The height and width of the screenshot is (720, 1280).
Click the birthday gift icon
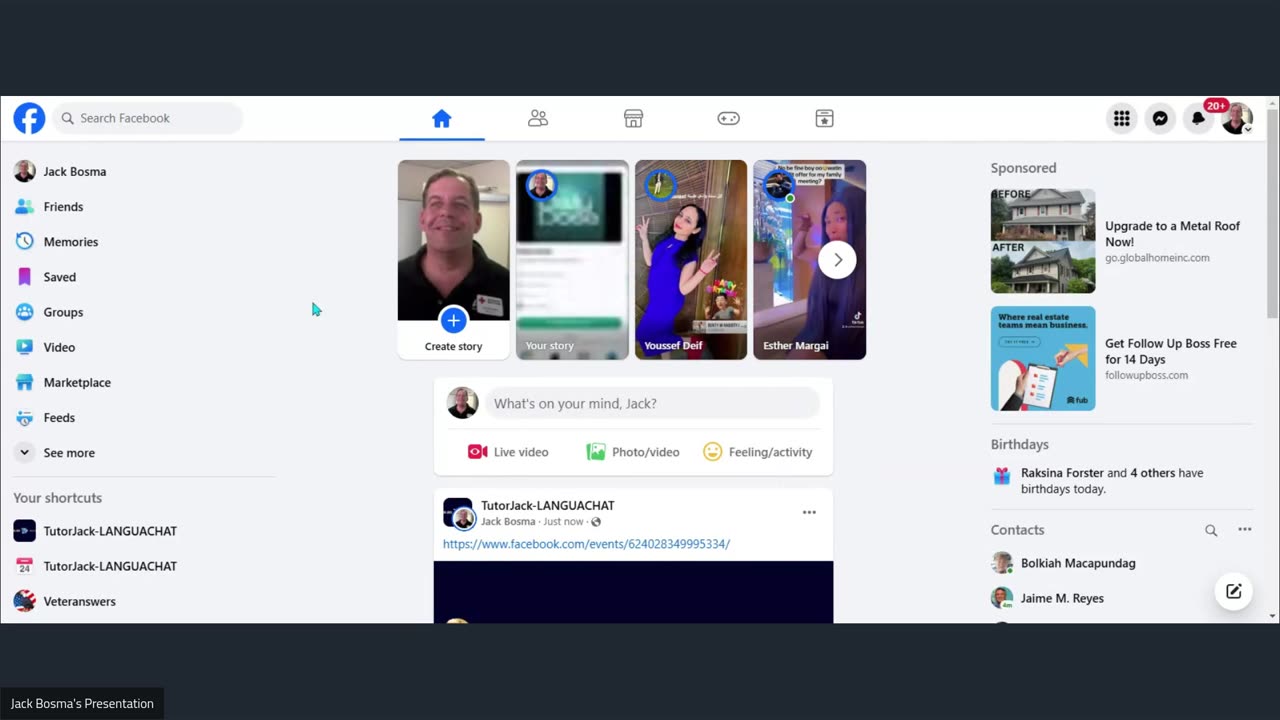pyautogui.click(x=1002, y=476)
